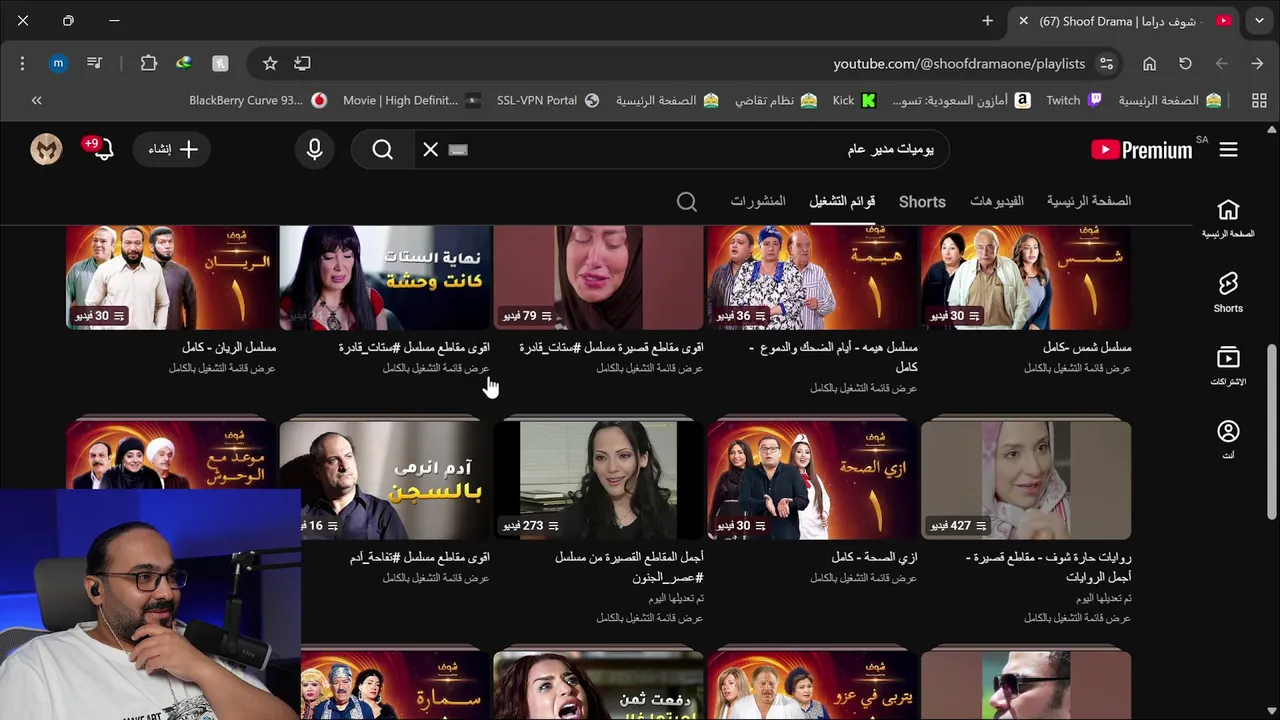Select the قوائم التشغيل tab
Screen dimensions: 1280x720
(842, 201)
